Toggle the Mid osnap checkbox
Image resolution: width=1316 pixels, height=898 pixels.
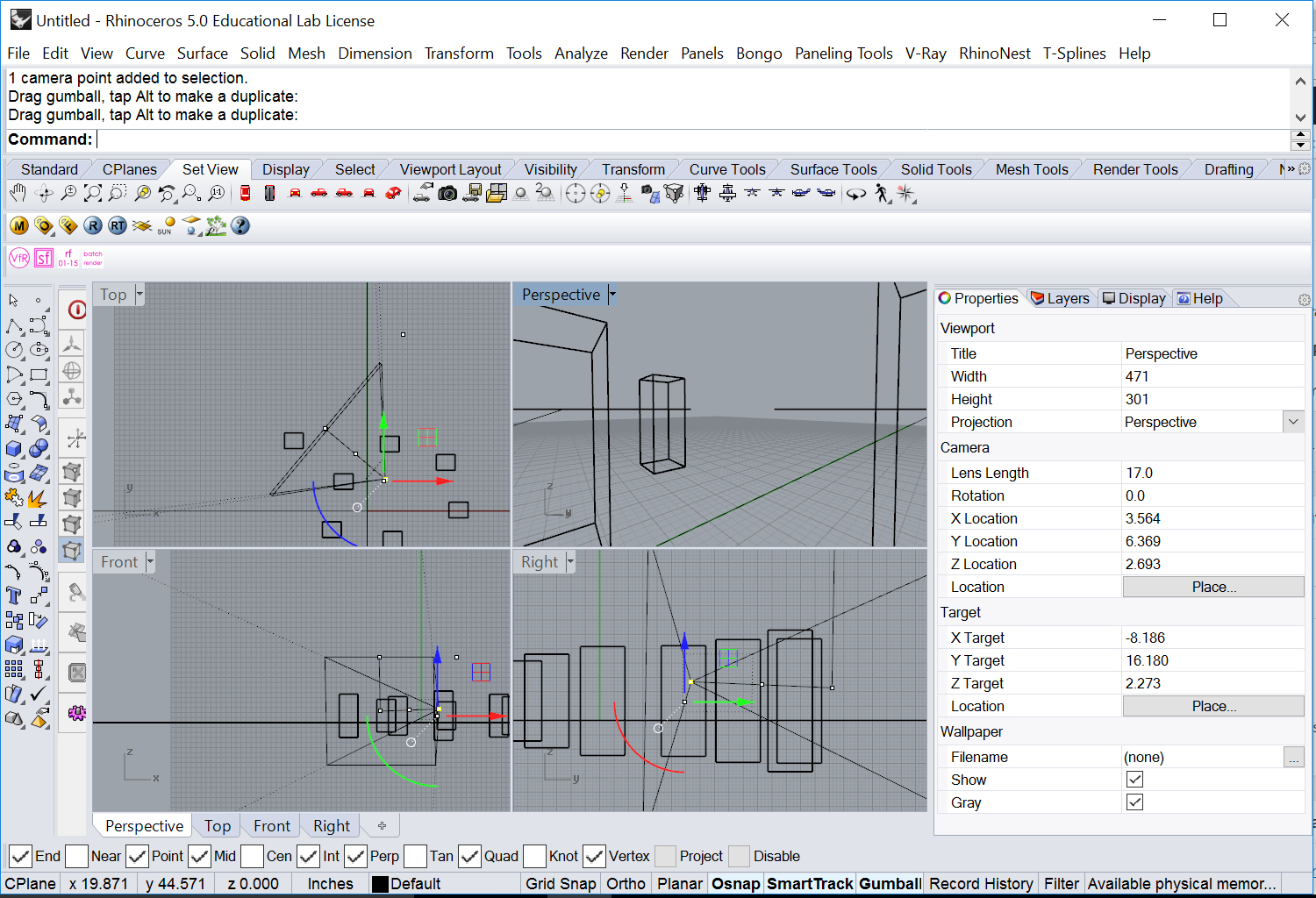coord(199,856)
